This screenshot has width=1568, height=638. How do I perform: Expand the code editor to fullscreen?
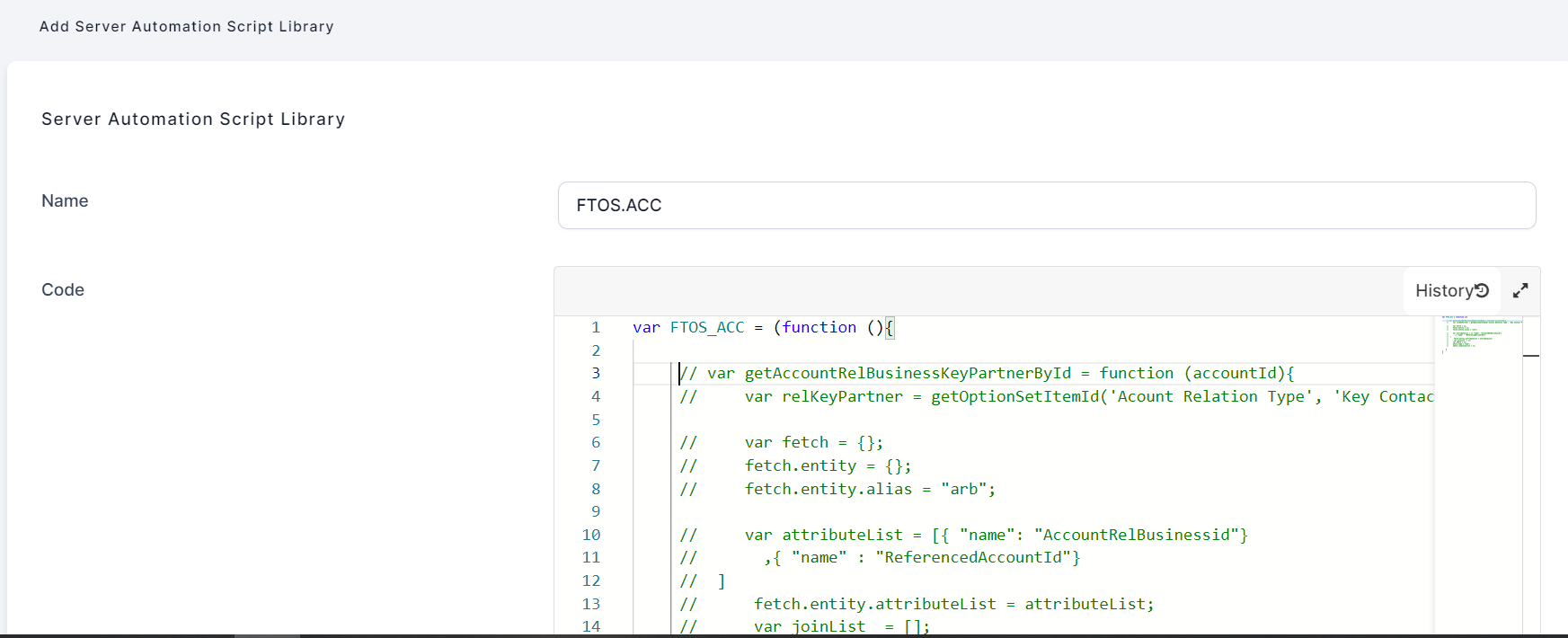point(1520,290)
